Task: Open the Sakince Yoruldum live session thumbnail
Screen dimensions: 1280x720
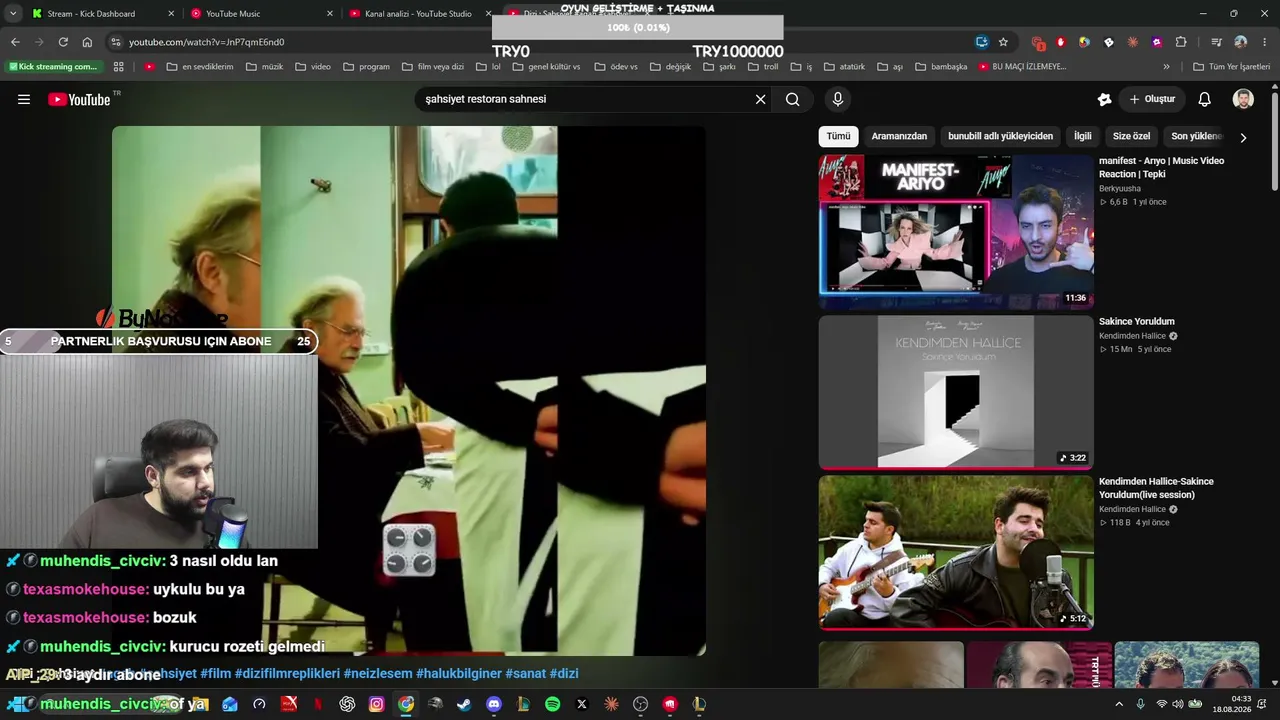Action: pos(956,552)
